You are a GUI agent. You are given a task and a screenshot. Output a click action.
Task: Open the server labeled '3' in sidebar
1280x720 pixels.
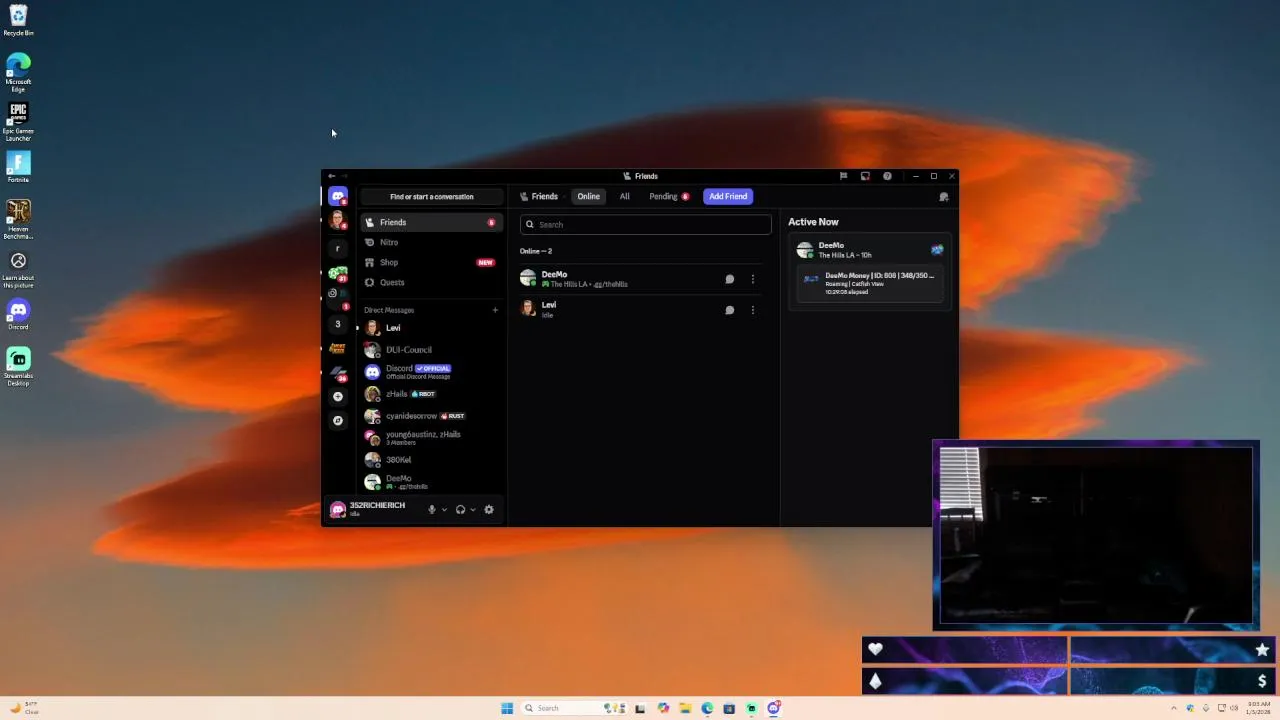pos(337,324)
